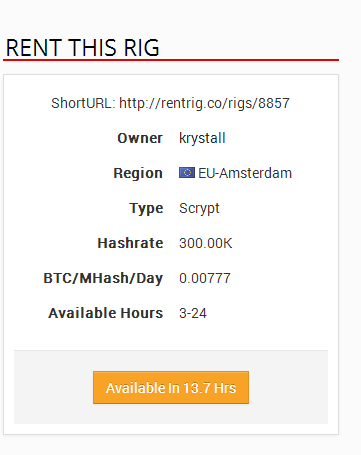361x455 pixels.
Task: Click the Type label
Action: pyautogui.click(x=146, y=208)
